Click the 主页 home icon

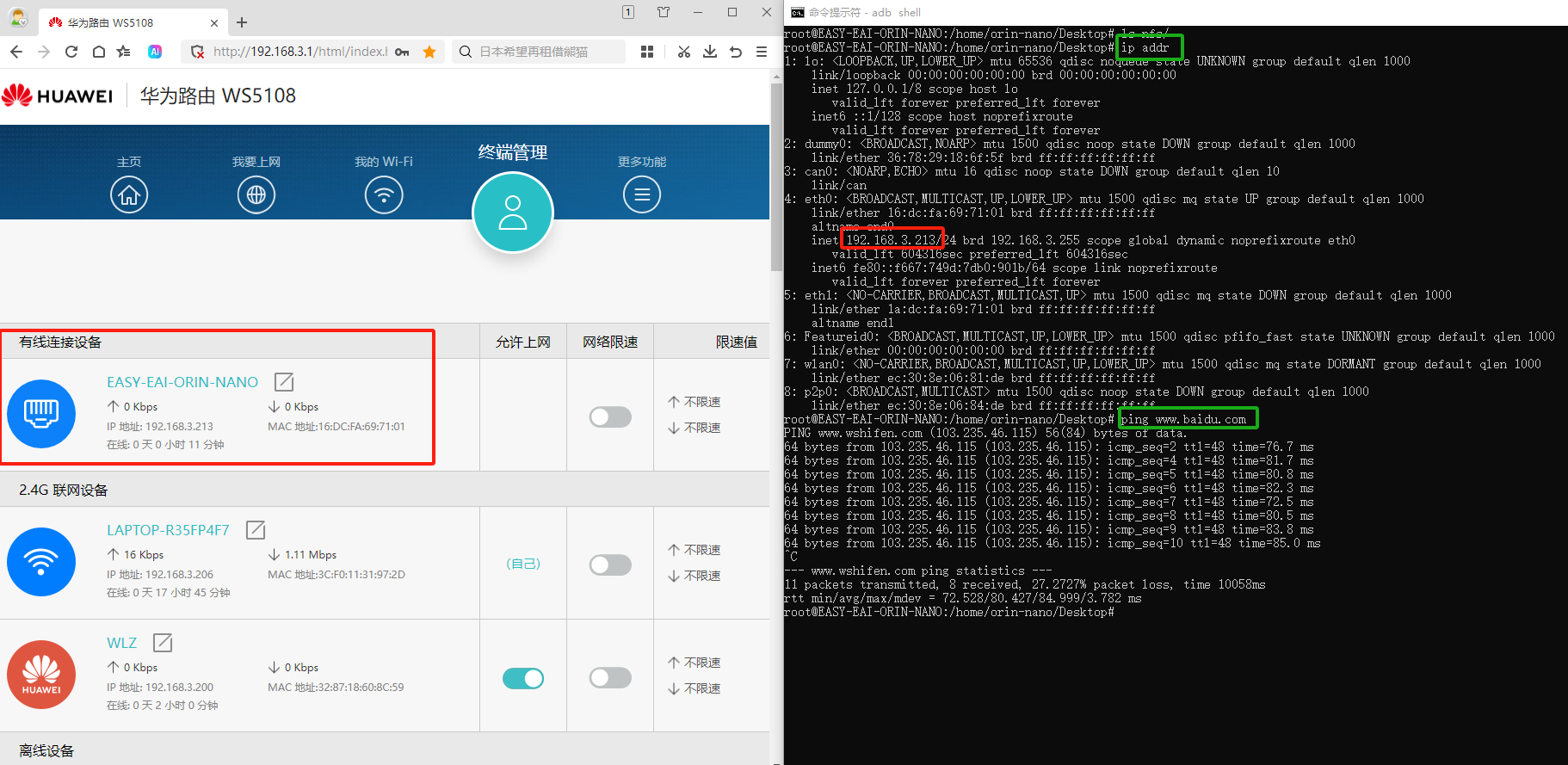[129, 195]
